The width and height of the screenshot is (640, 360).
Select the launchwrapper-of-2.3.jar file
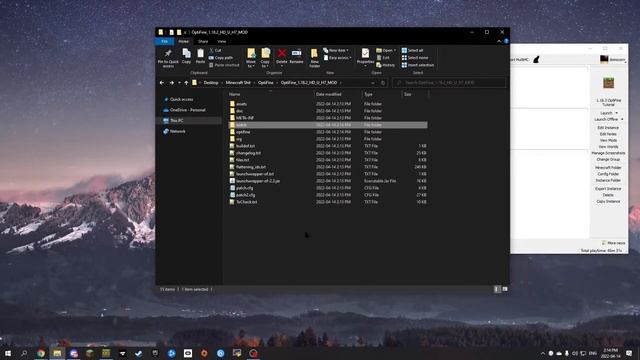pyautogui.click(x=258, y=181)
